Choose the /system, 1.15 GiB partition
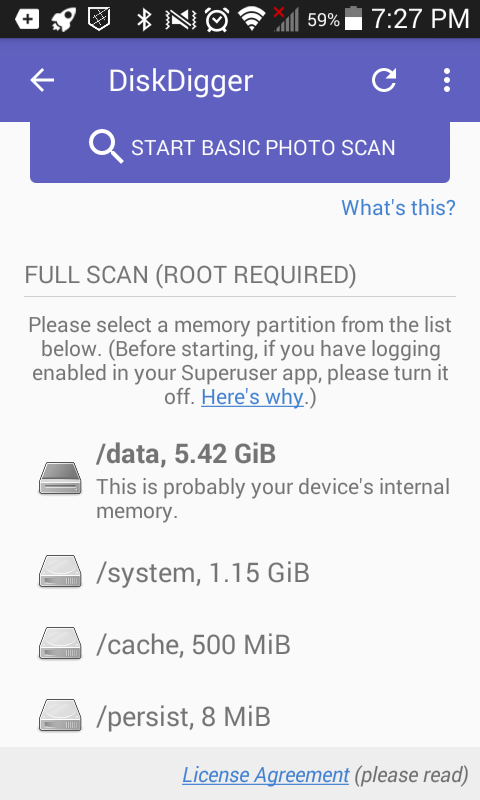 coord(240,572)
